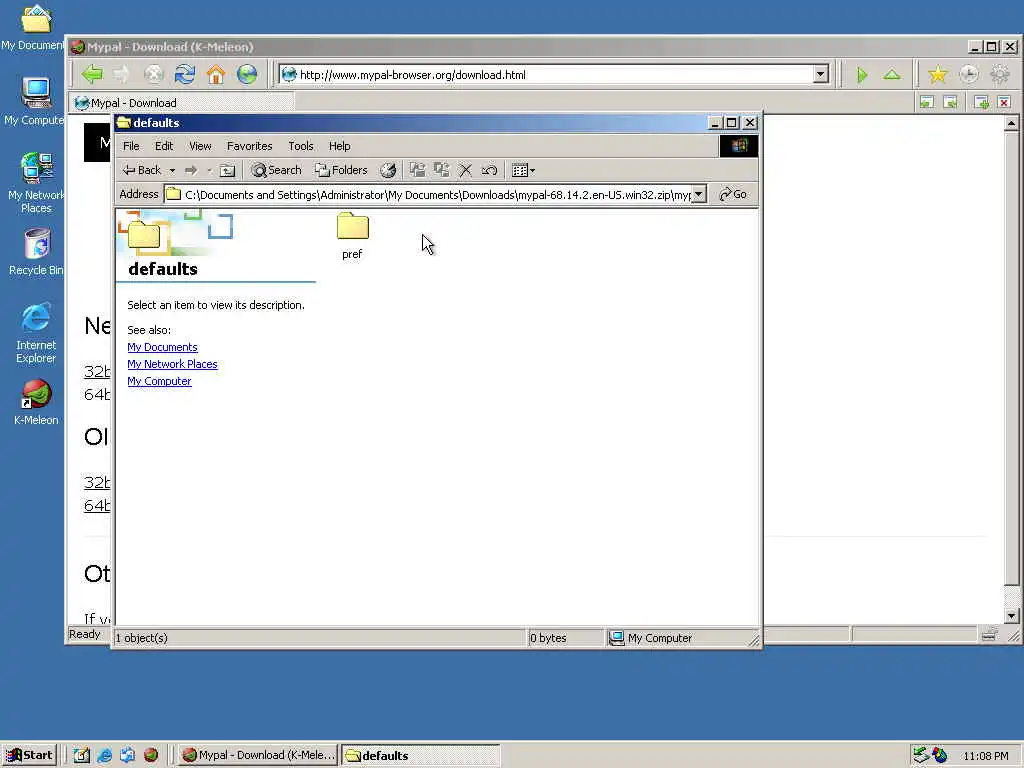Click the previous tab icon in K-Meleon

(x=927, y=102)
